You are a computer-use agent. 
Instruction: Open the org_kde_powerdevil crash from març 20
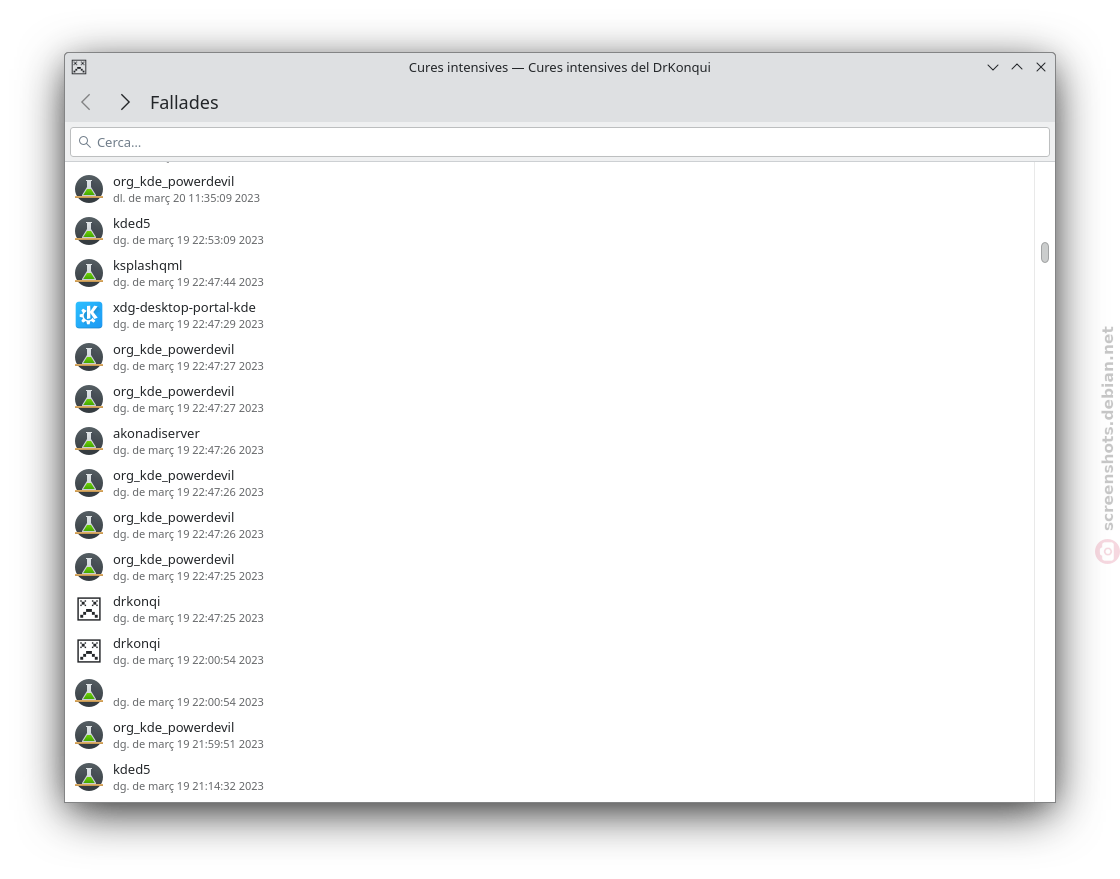(x=550, y=189)
